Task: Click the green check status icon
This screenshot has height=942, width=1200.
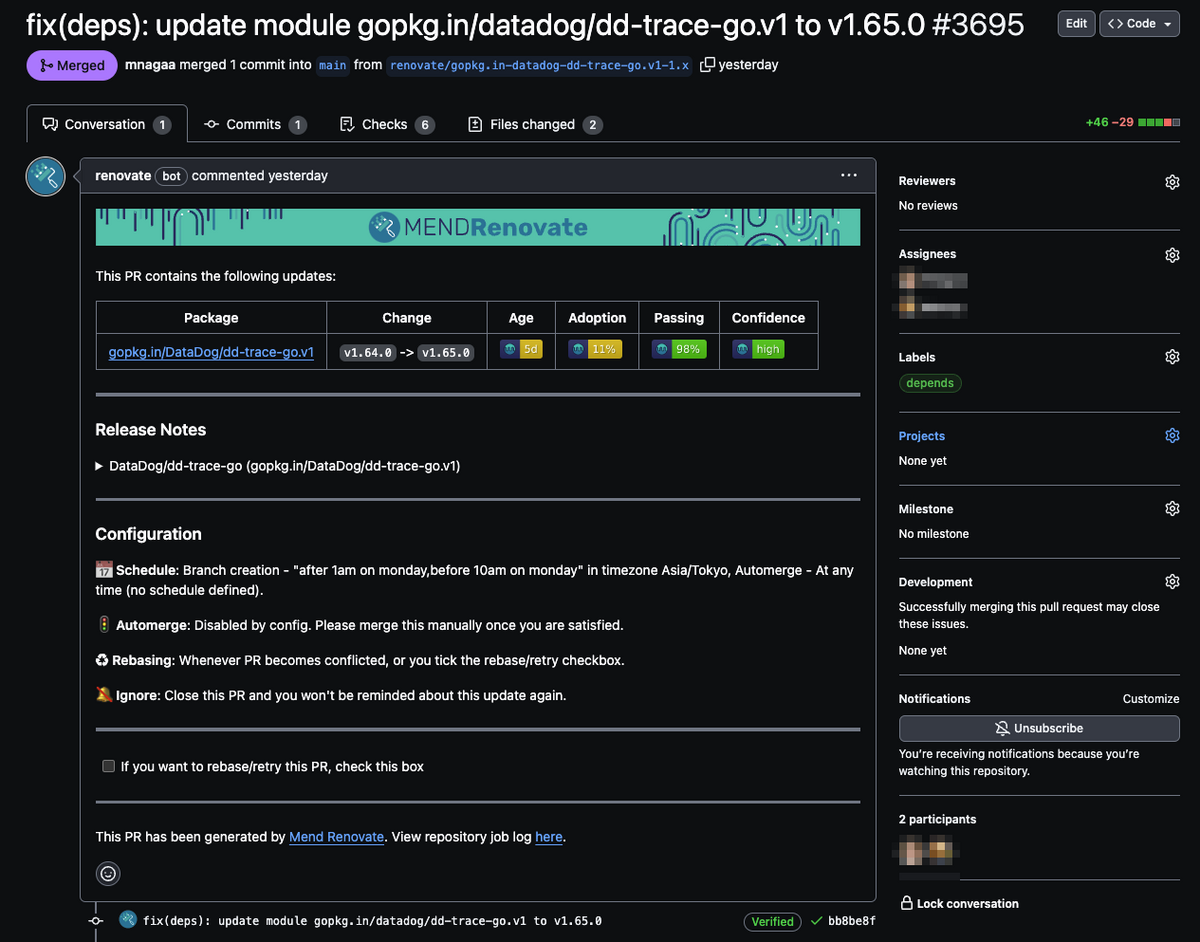Action: (816, 921)
